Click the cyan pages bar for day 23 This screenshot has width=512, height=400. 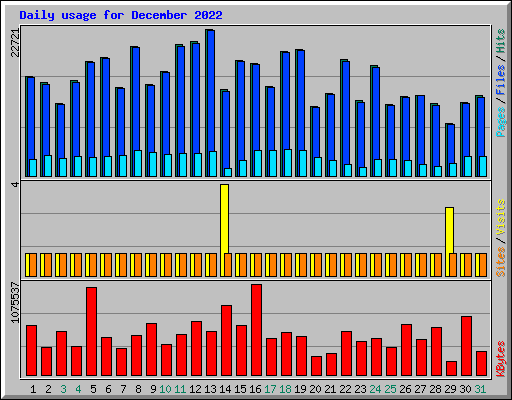pyautogui.click(x=363, y=172)
